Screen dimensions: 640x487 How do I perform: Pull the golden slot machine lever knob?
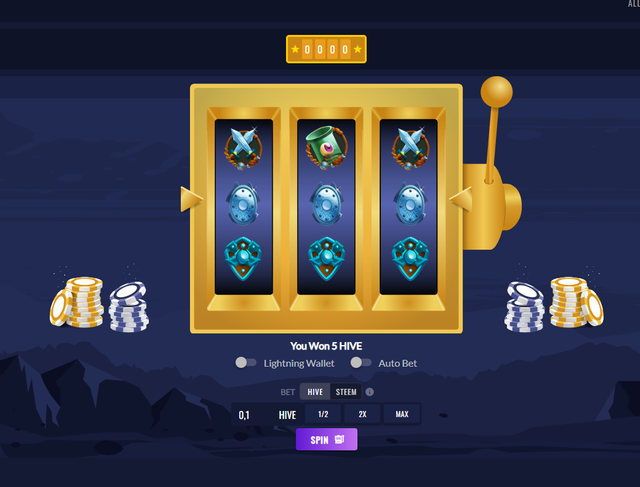(x=496, y=92)
